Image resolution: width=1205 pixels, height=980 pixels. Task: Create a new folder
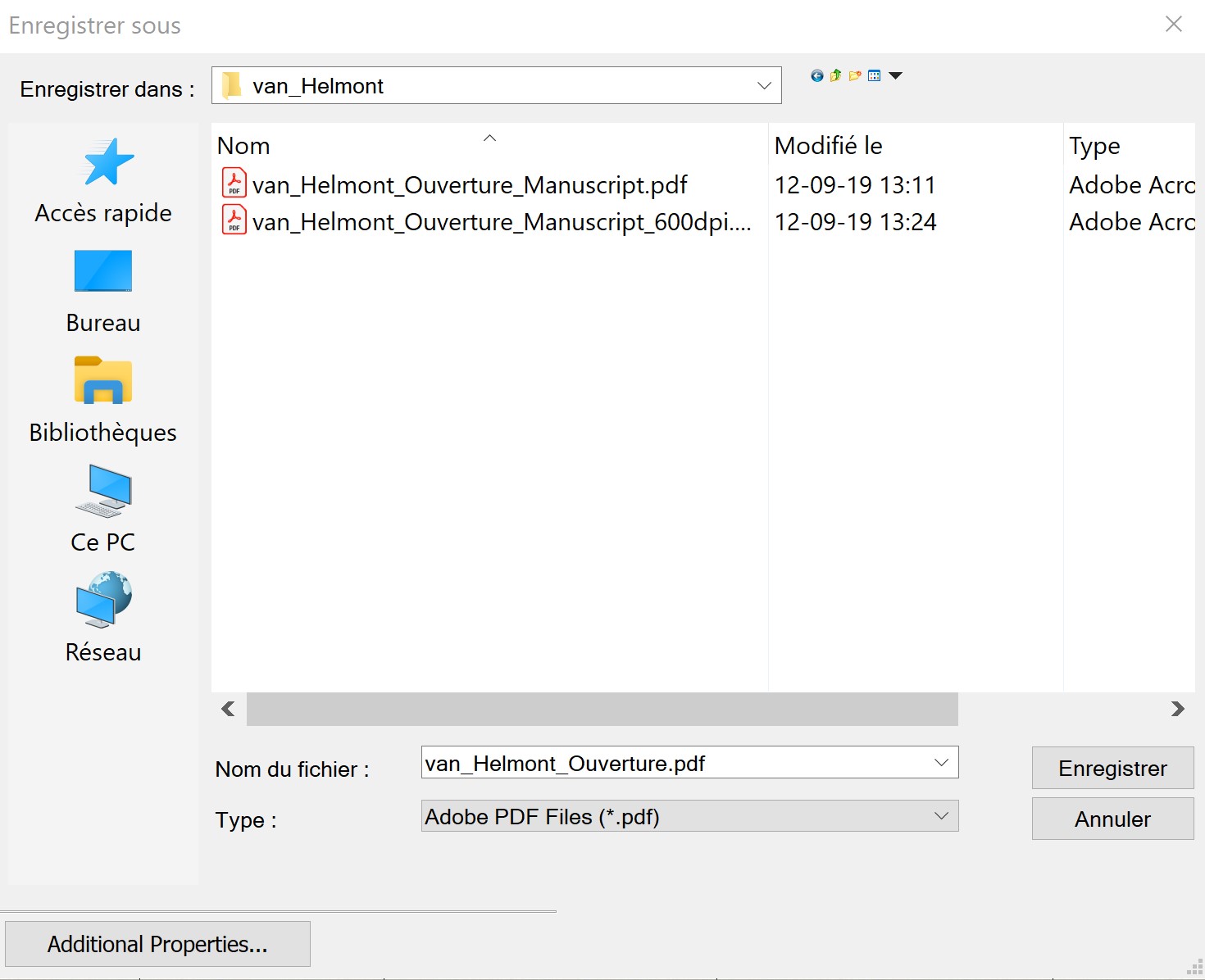(855, 76)
